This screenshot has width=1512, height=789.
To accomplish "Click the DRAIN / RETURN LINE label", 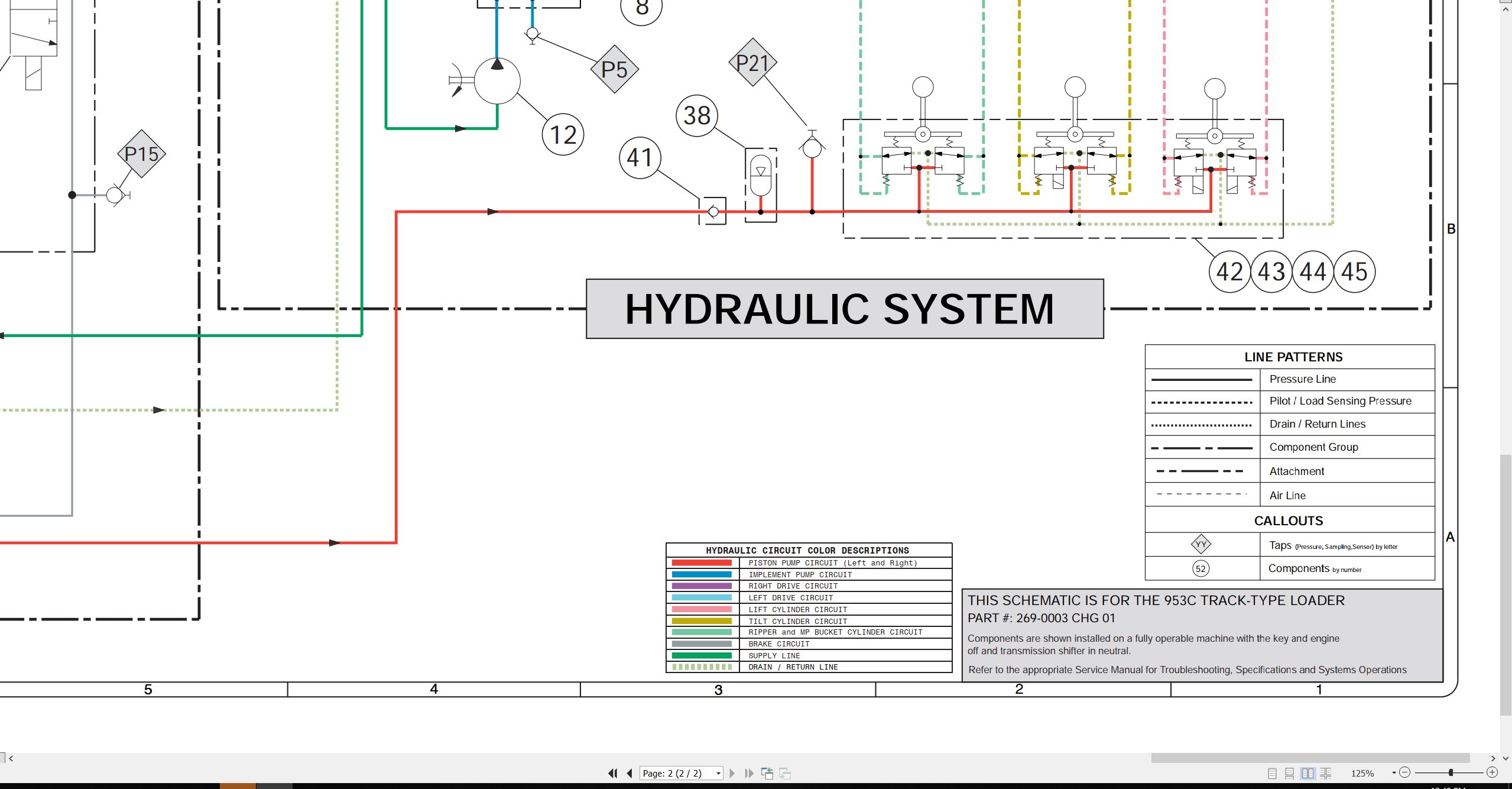I will pos(793,667).
